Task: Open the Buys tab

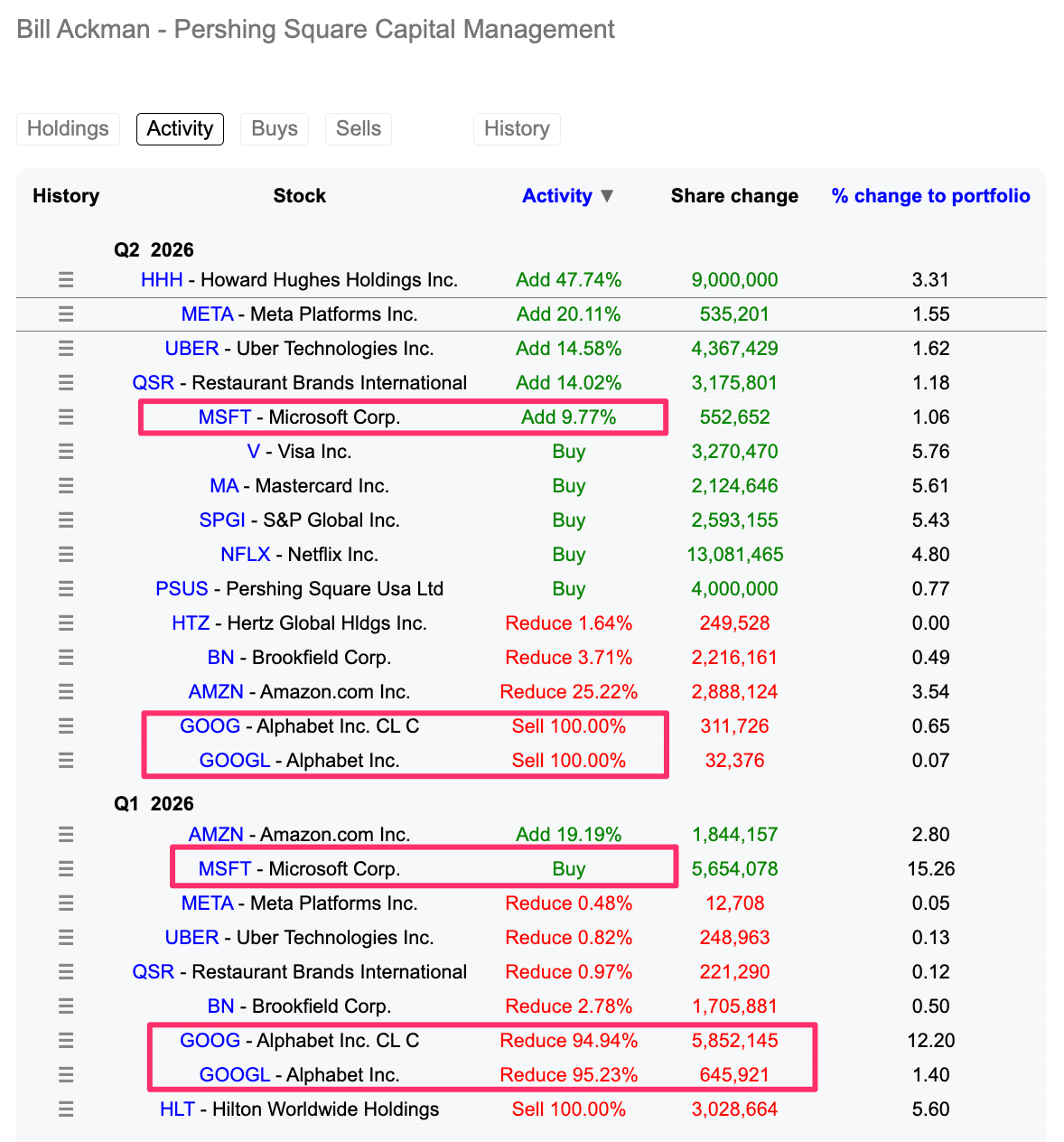Action: point(275,128)
